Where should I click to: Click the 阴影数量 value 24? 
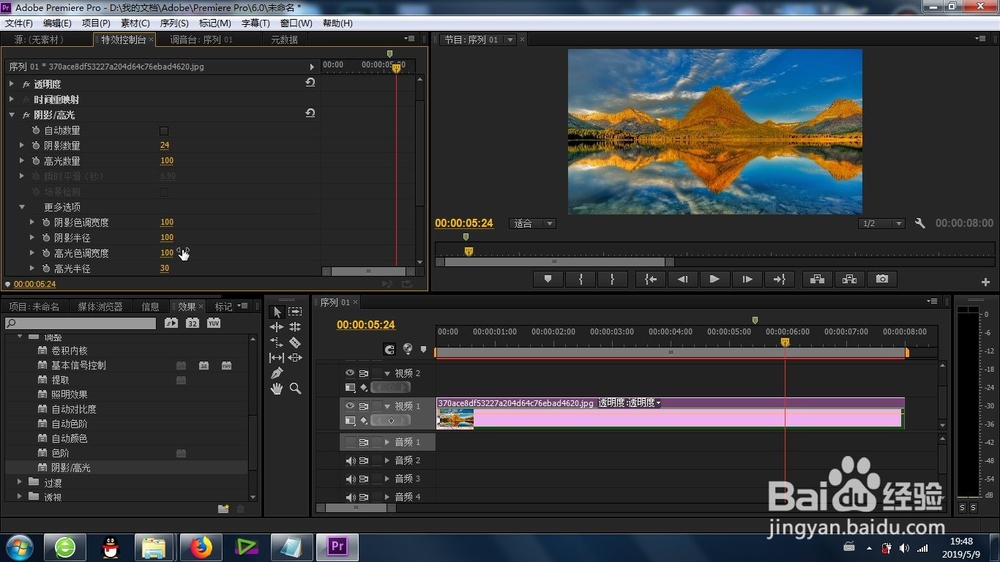click(165, 145)
